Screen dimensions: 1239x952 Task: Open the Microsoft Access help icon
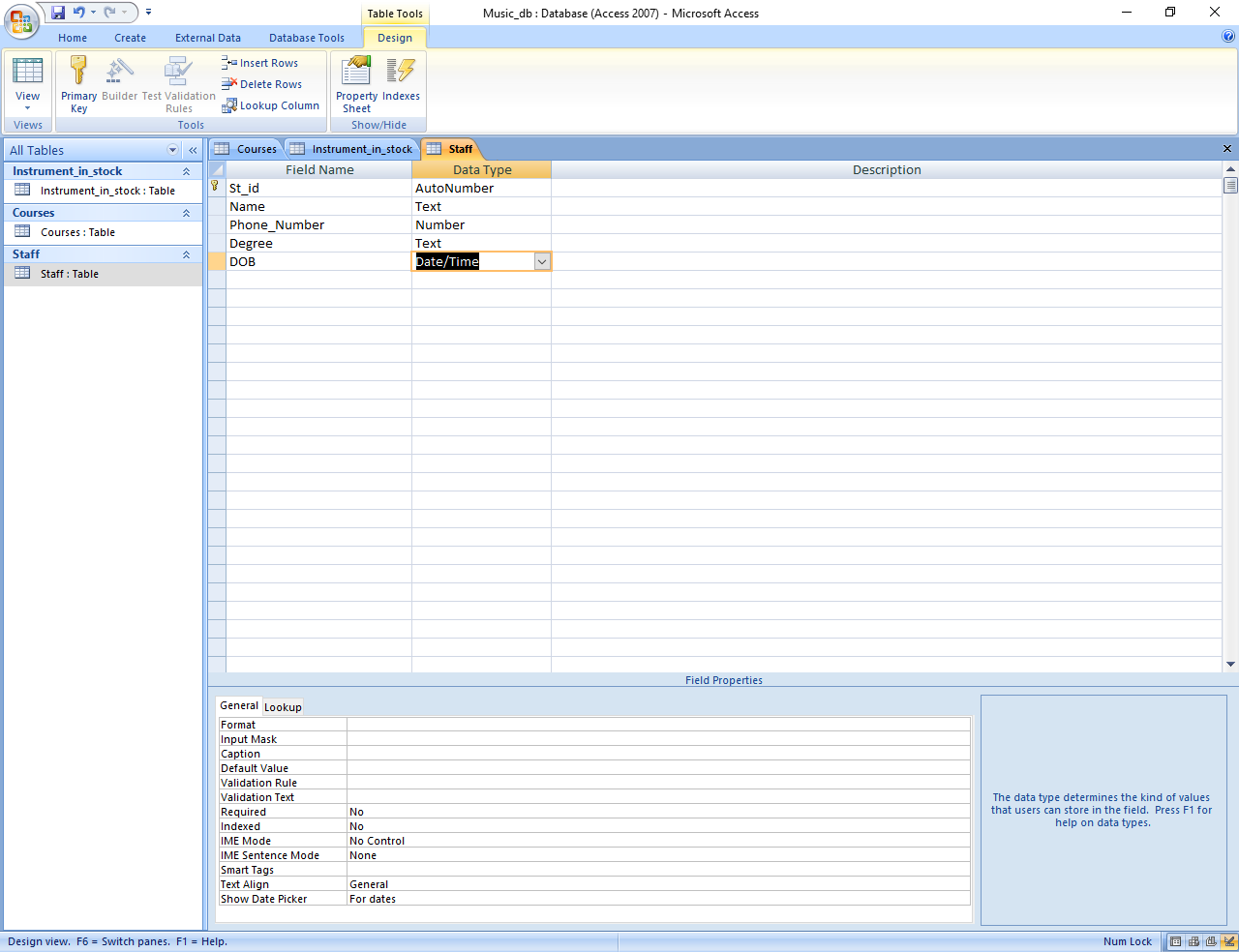1228,37
